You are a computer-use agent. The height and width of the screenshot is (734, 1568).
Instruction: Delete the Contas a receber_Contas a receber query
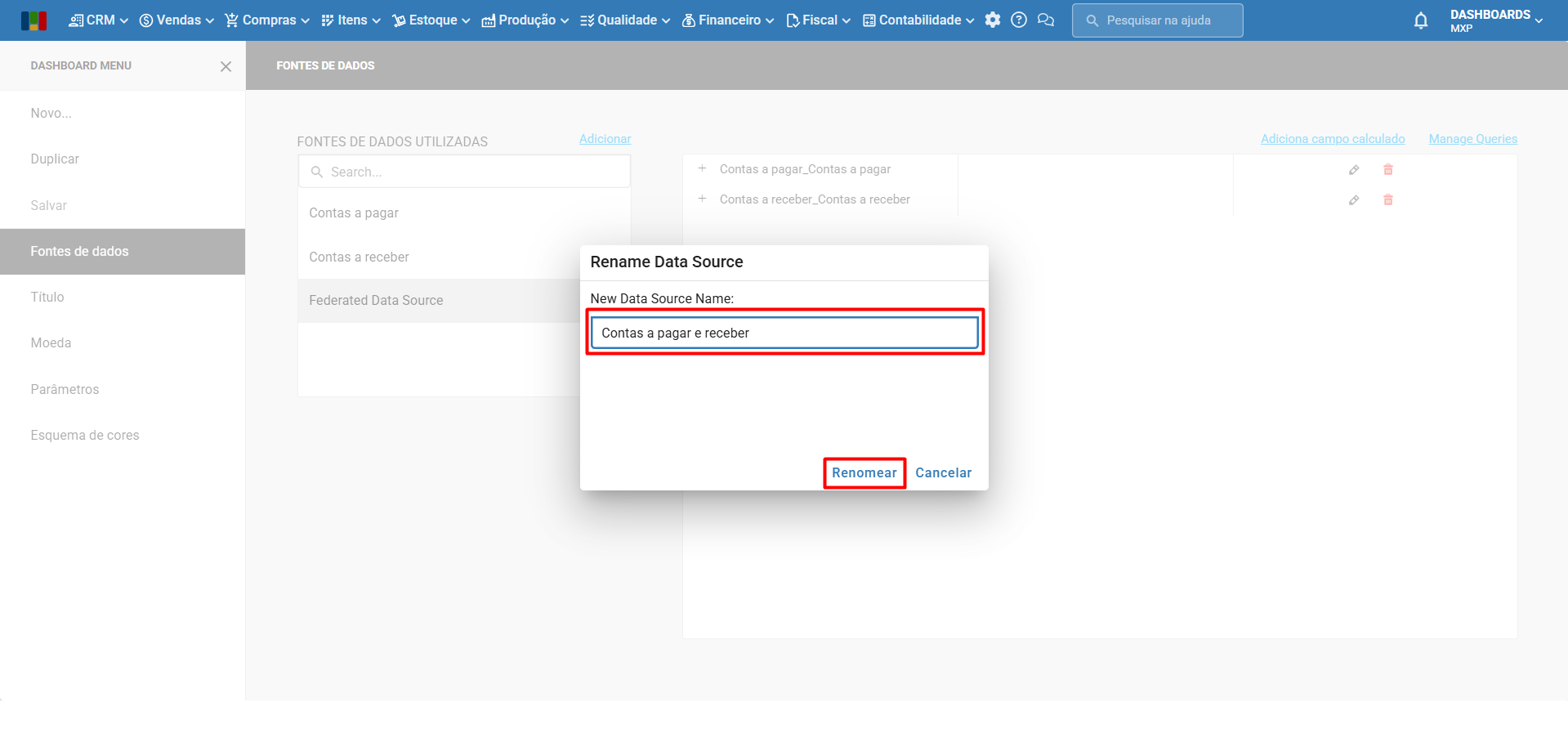click(1387, 200)
